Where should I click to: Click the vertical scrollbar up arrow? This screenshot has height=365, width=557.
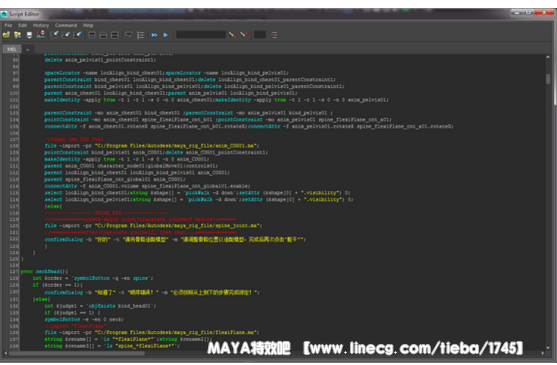[548, 57]
